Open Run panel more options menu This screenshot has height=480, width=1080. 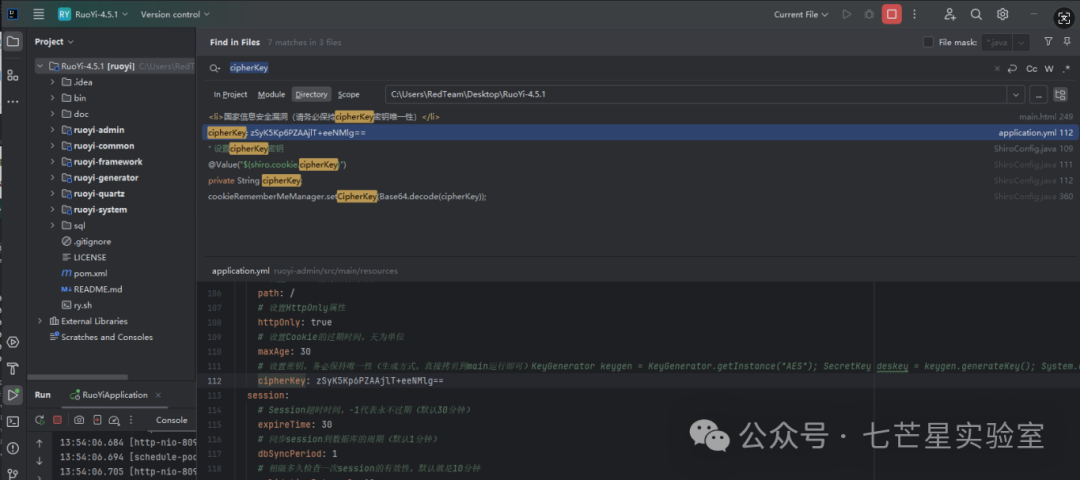132,419
